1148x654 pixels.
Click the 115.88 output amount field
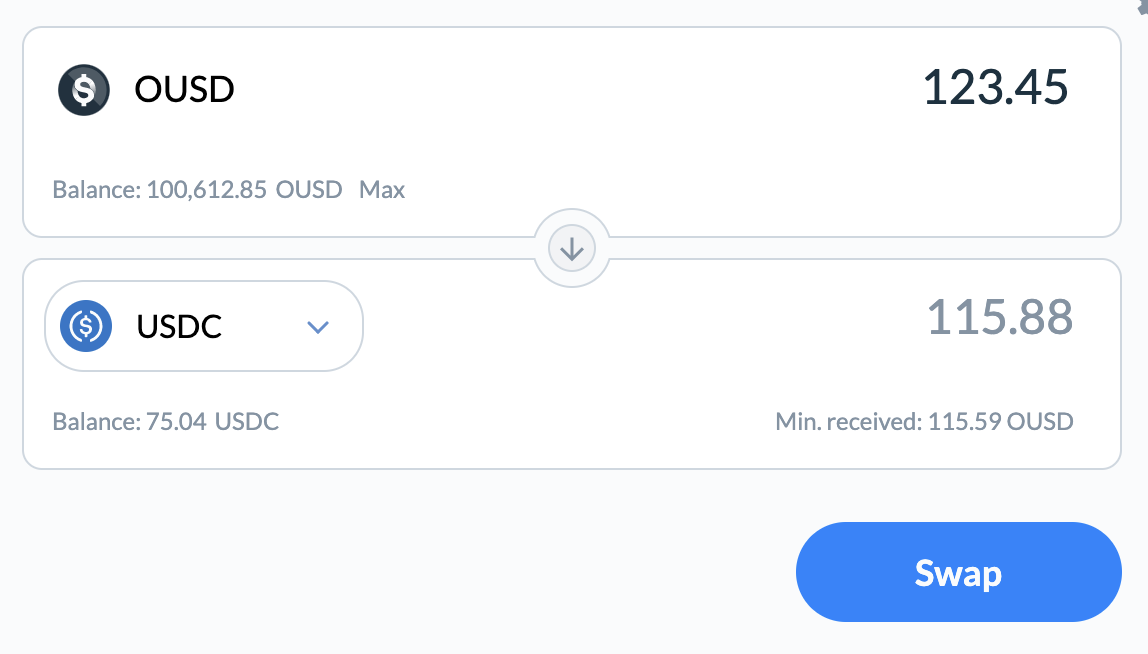[x=999, y=317]
